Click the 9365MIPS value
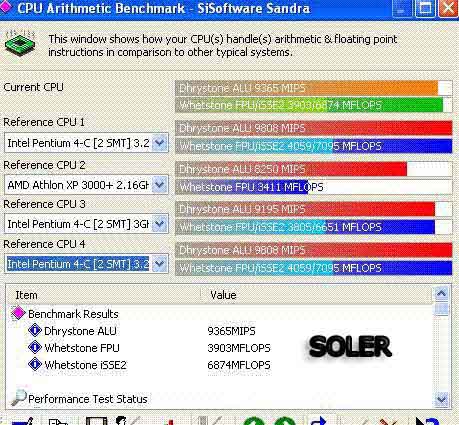This screenshot has width=459, height=425. 231,331
